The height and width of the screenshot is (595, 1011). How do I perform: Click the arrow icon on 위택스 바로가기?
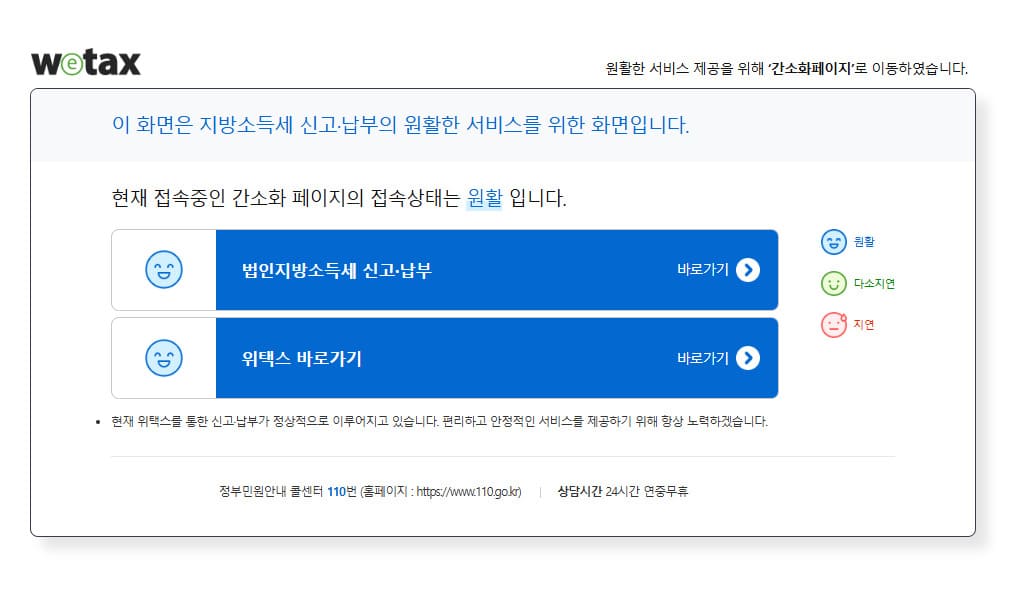tap(748, 358)
